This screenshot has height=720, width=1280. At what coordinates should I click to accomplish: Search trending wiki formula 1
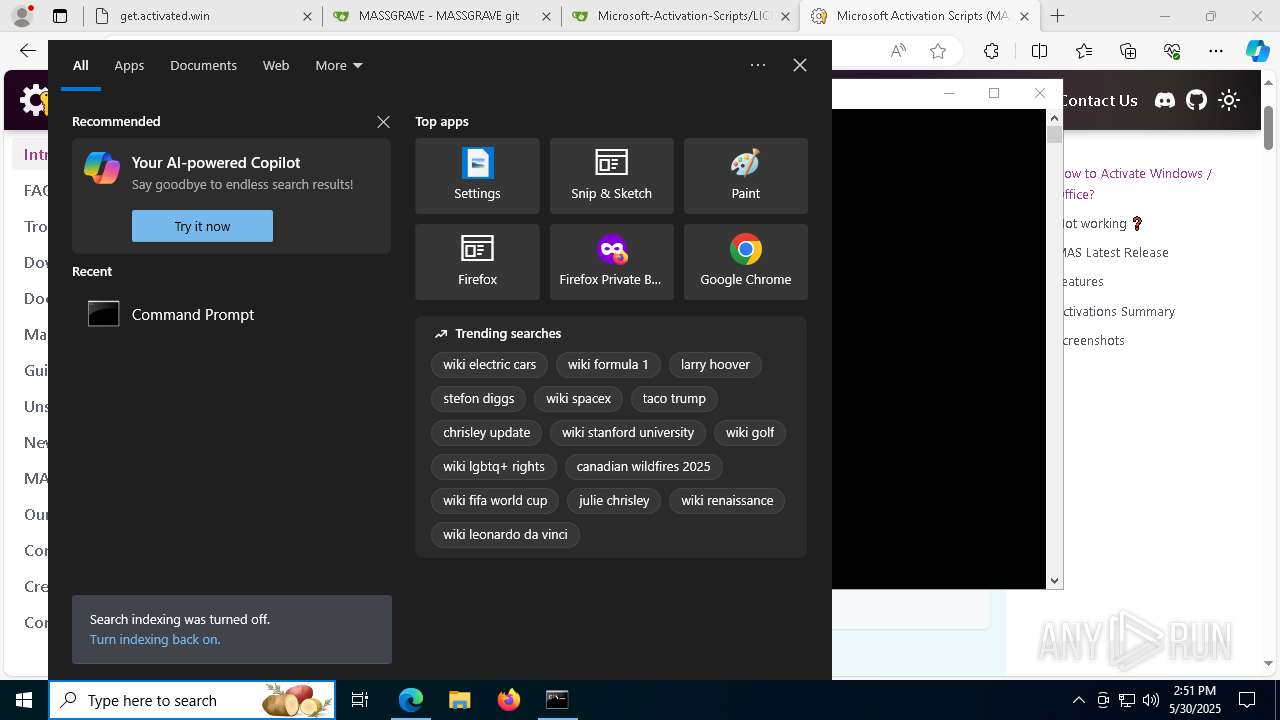(608, 365)
